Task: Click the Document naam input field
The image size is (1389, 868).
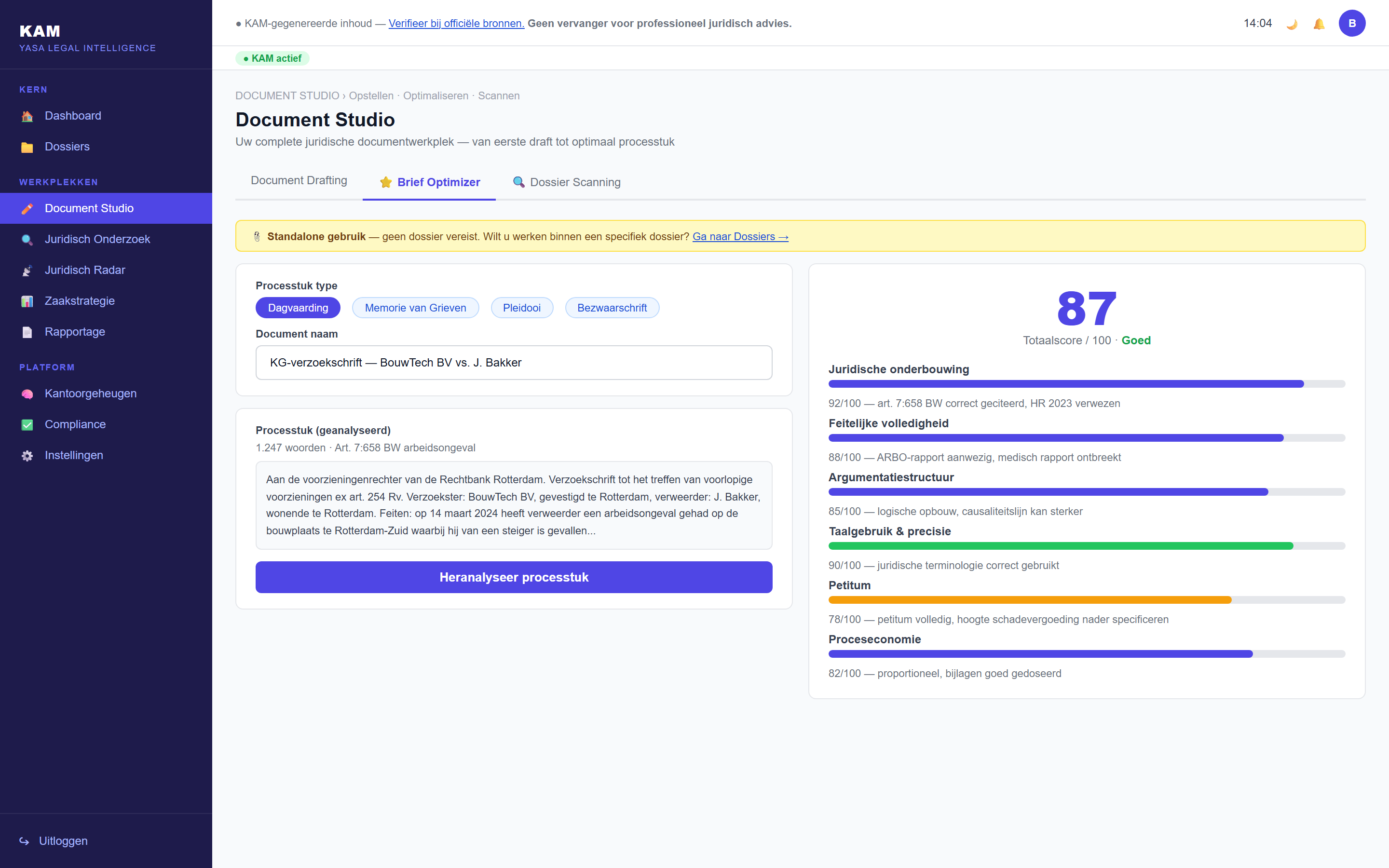Action: click(514, 363)
